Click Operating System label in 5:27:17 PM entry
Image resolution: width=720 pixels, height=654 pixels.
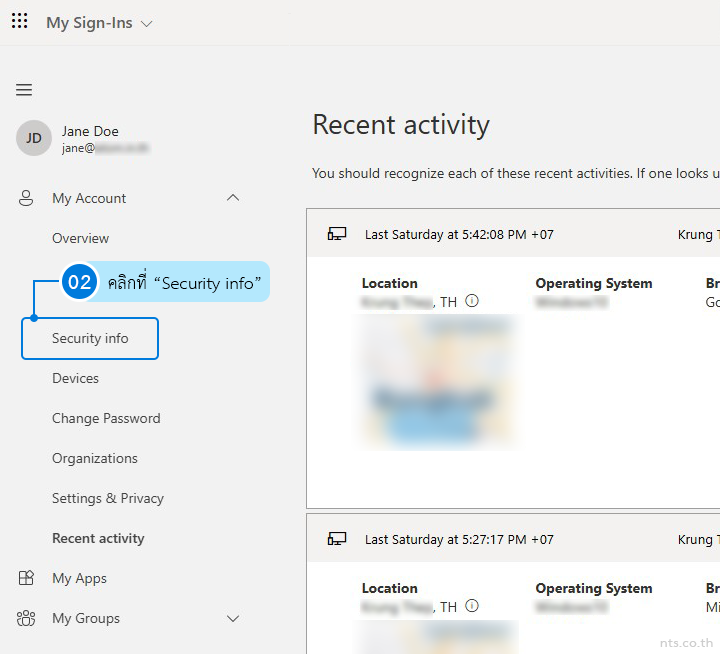tap(594, 588)
